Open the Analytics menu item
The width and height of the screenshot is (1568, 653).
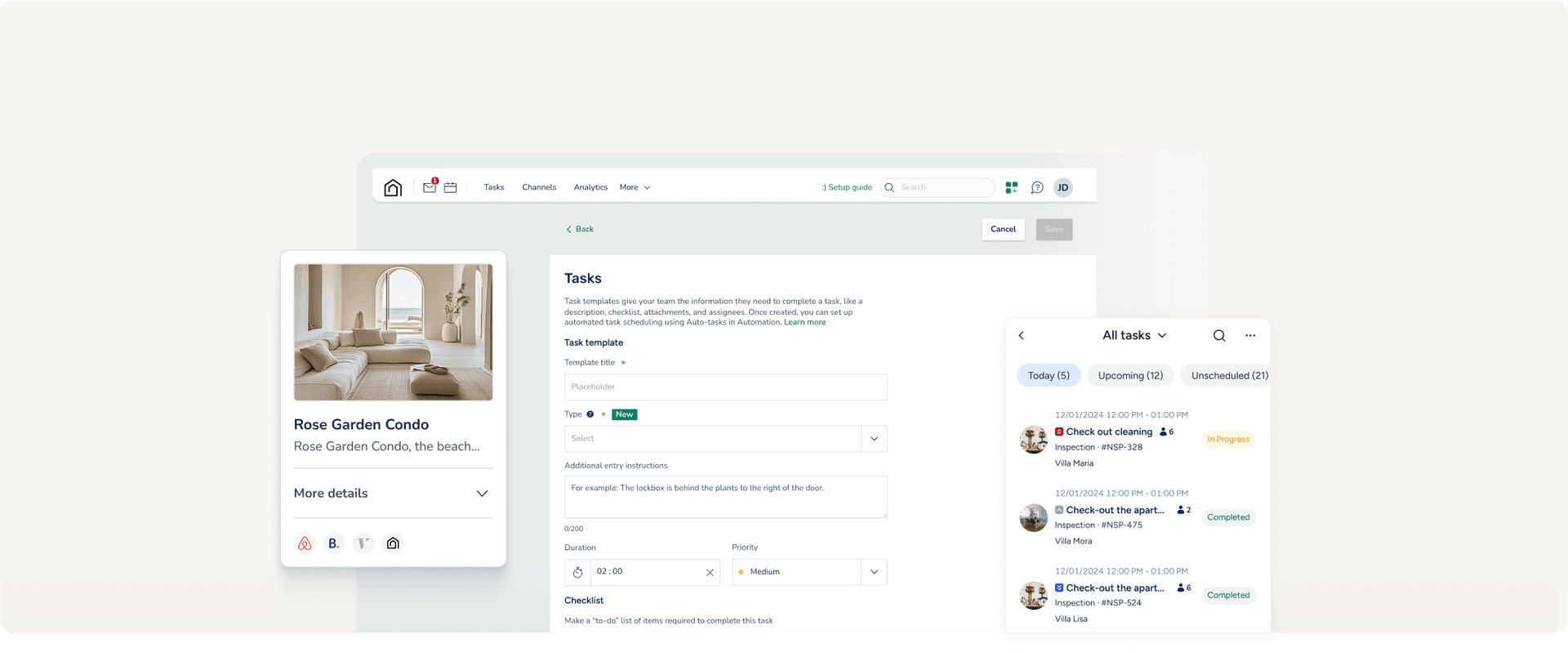point(590,187)
